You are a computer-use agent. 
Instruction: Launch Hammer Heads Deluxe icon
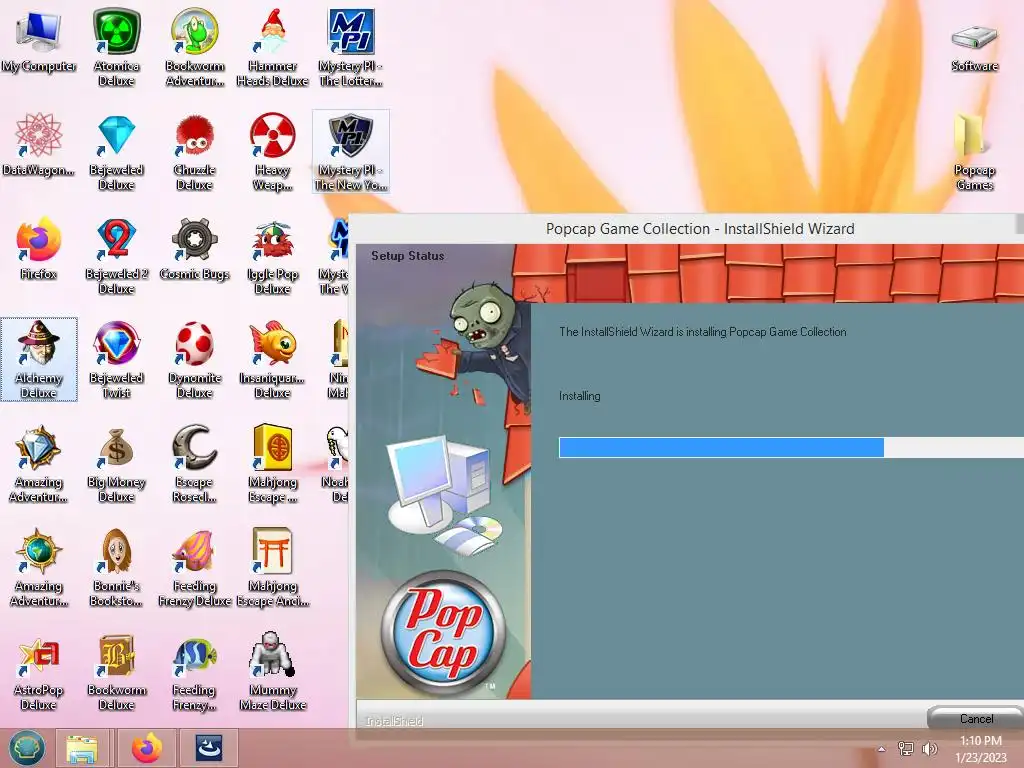point(272,47)
